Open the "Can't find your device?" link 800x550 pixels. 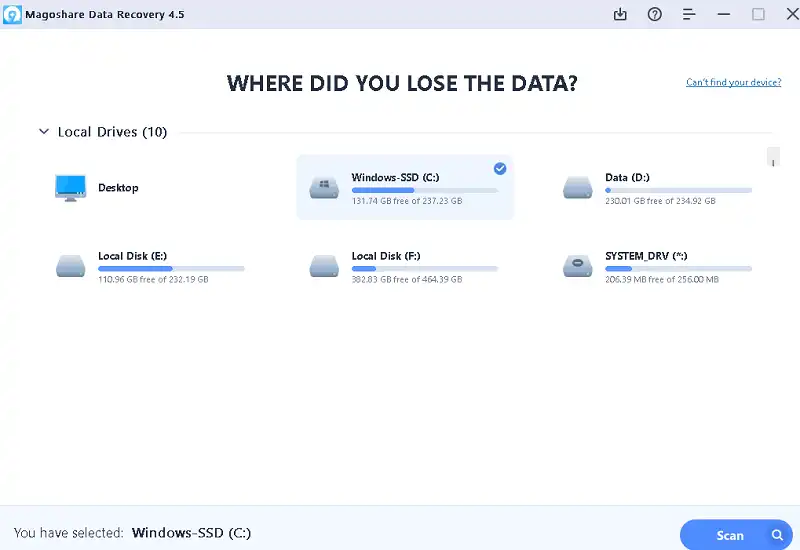coord(733,82)
